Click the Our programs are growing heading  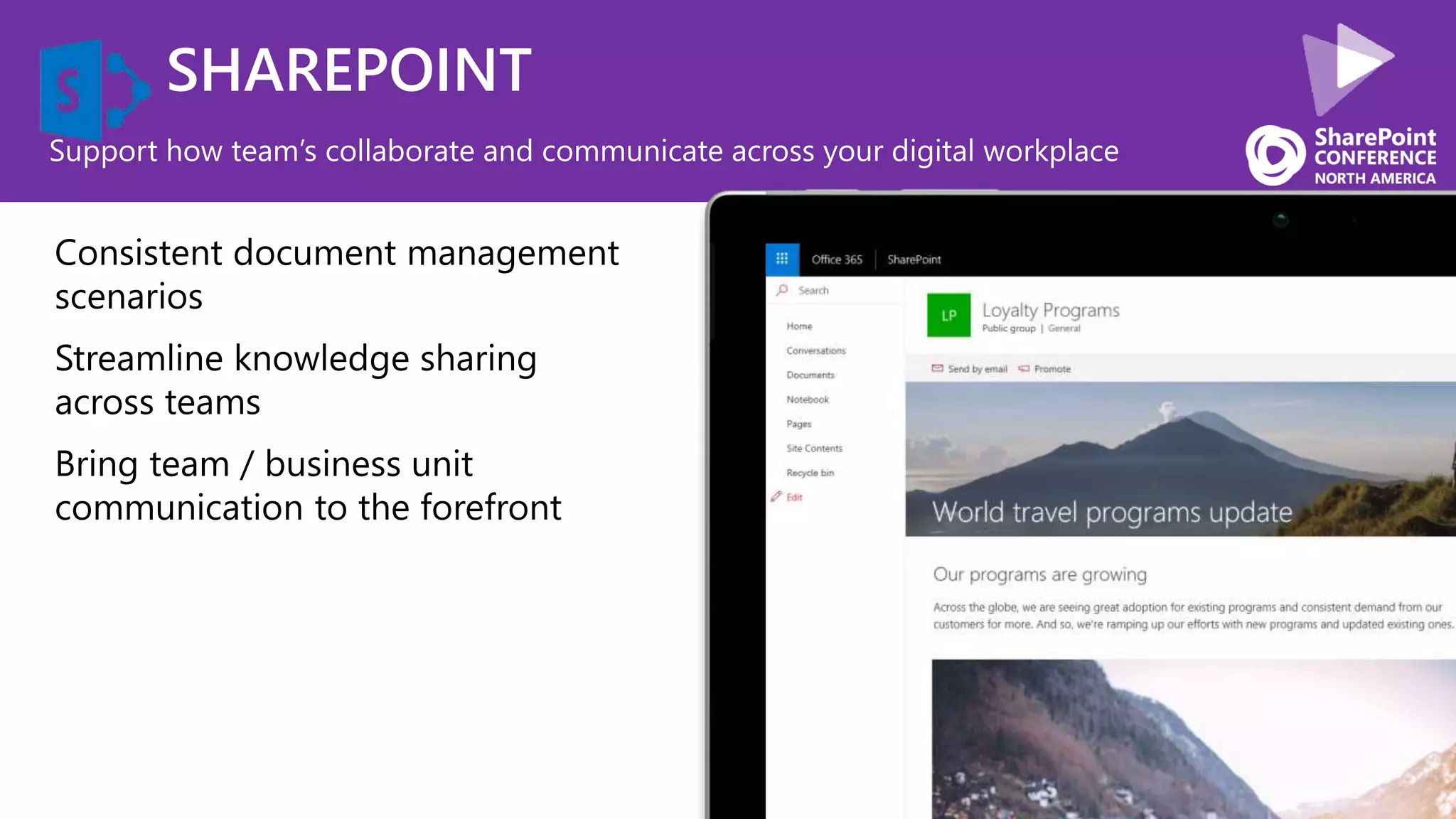pyautogui.click(x=1039, y=574)
